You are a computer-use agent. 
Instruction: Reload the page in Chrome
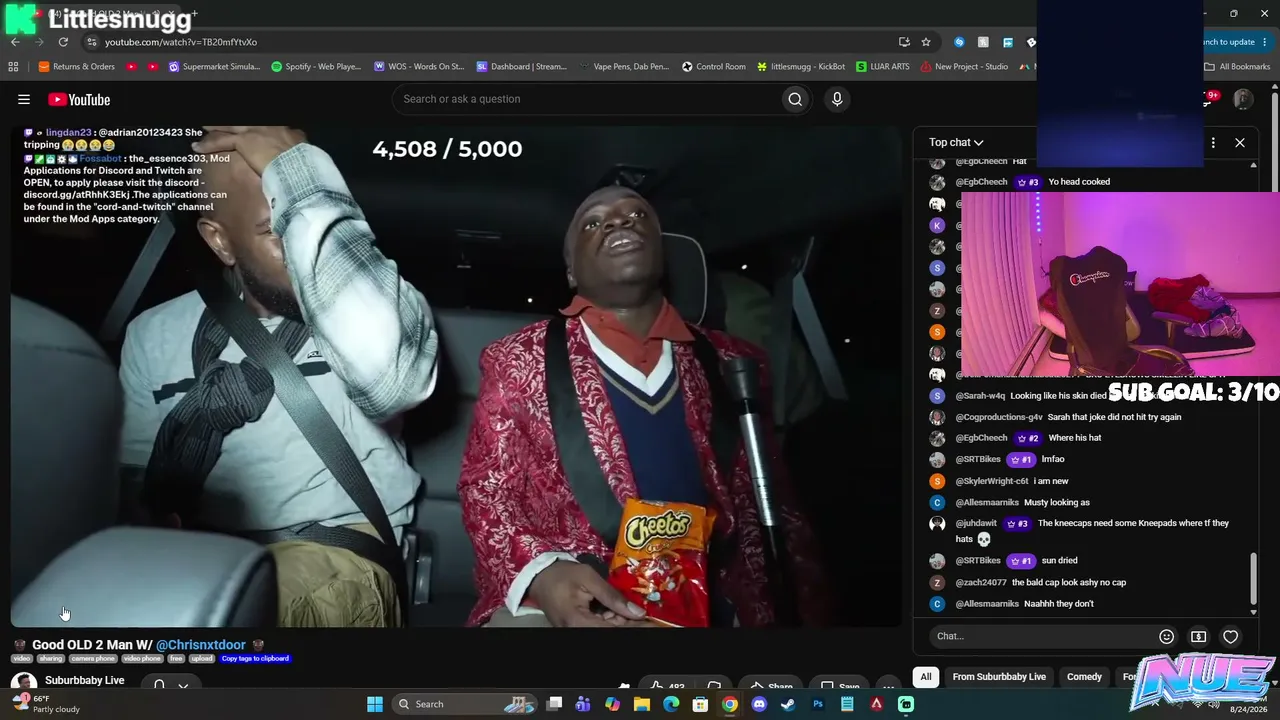[x=63, y=42]
